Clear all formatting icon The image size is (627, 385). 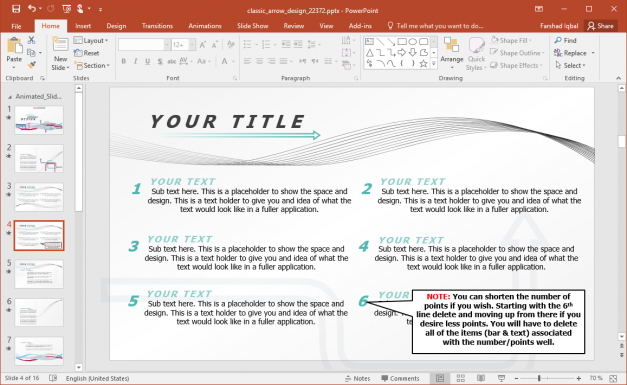pos(231,44)
